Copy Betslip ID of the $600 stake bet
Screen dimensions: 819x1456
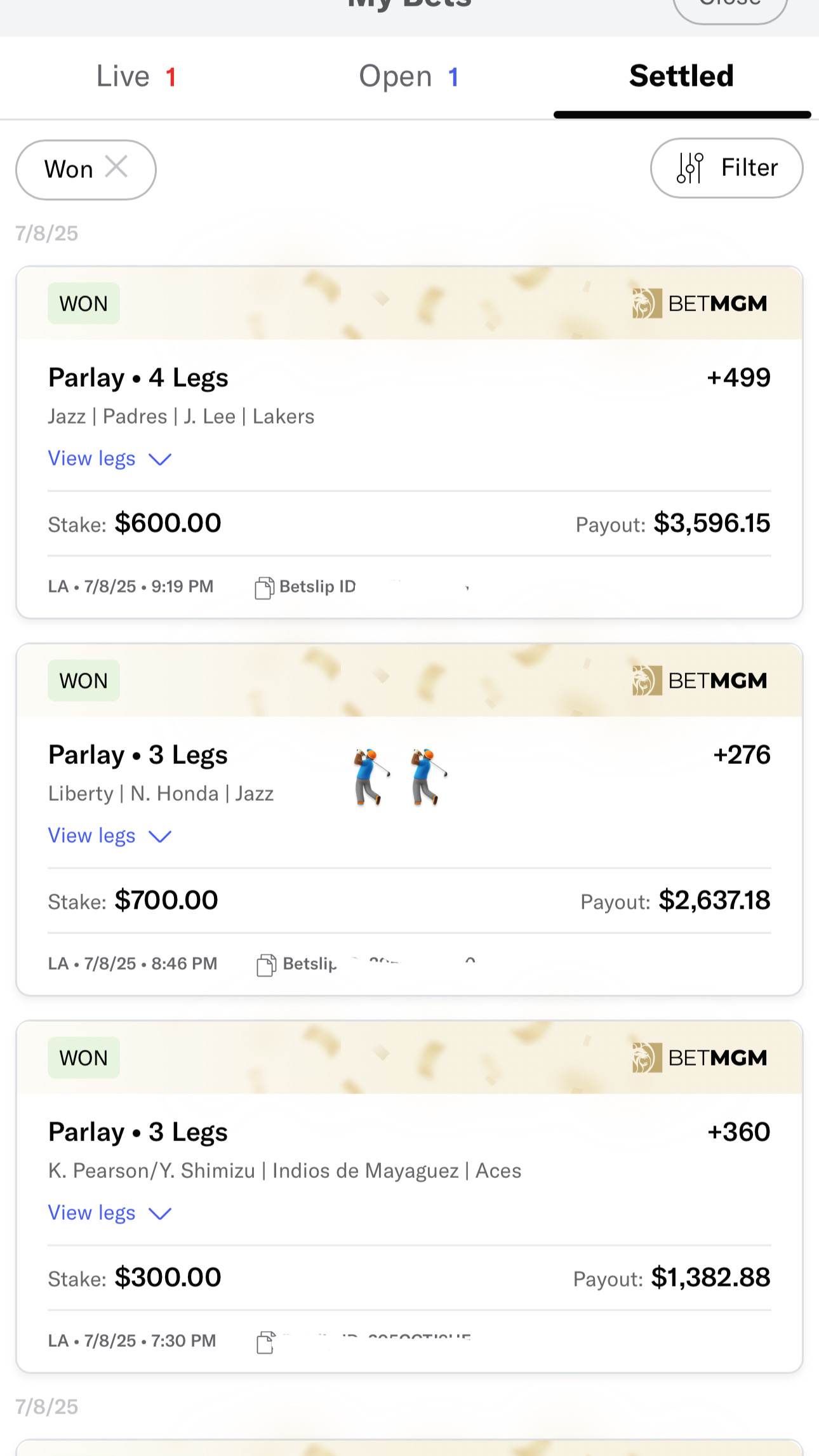(x=264, y=588)
